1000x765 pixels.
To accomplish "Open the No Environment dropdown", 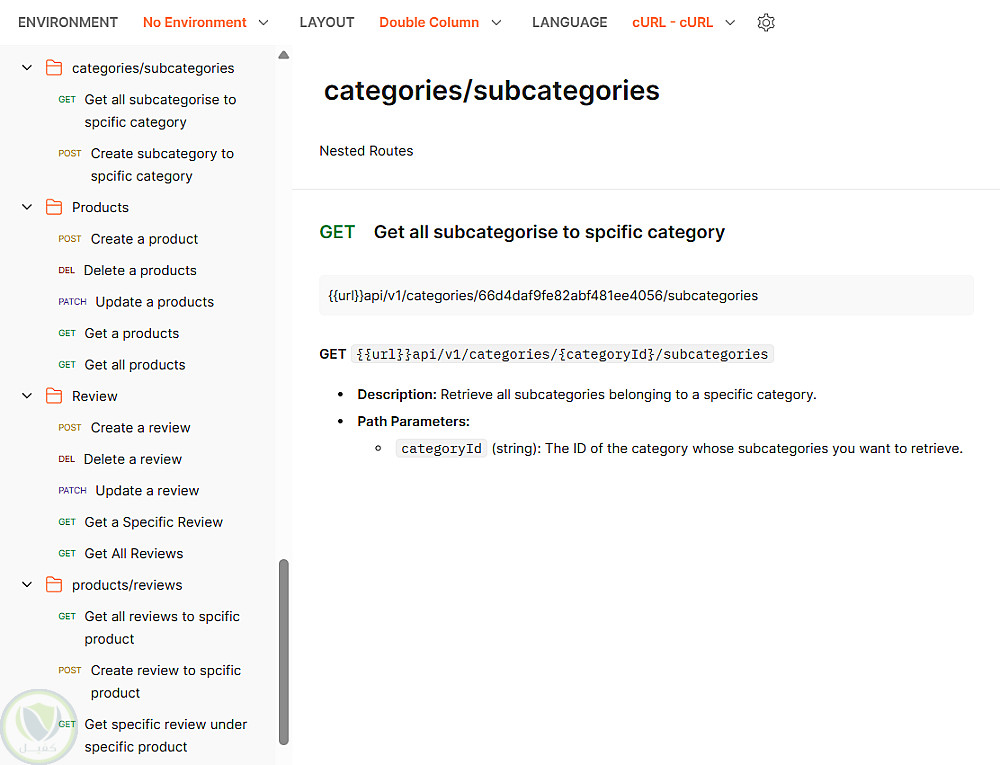I will tap(206, 22).
